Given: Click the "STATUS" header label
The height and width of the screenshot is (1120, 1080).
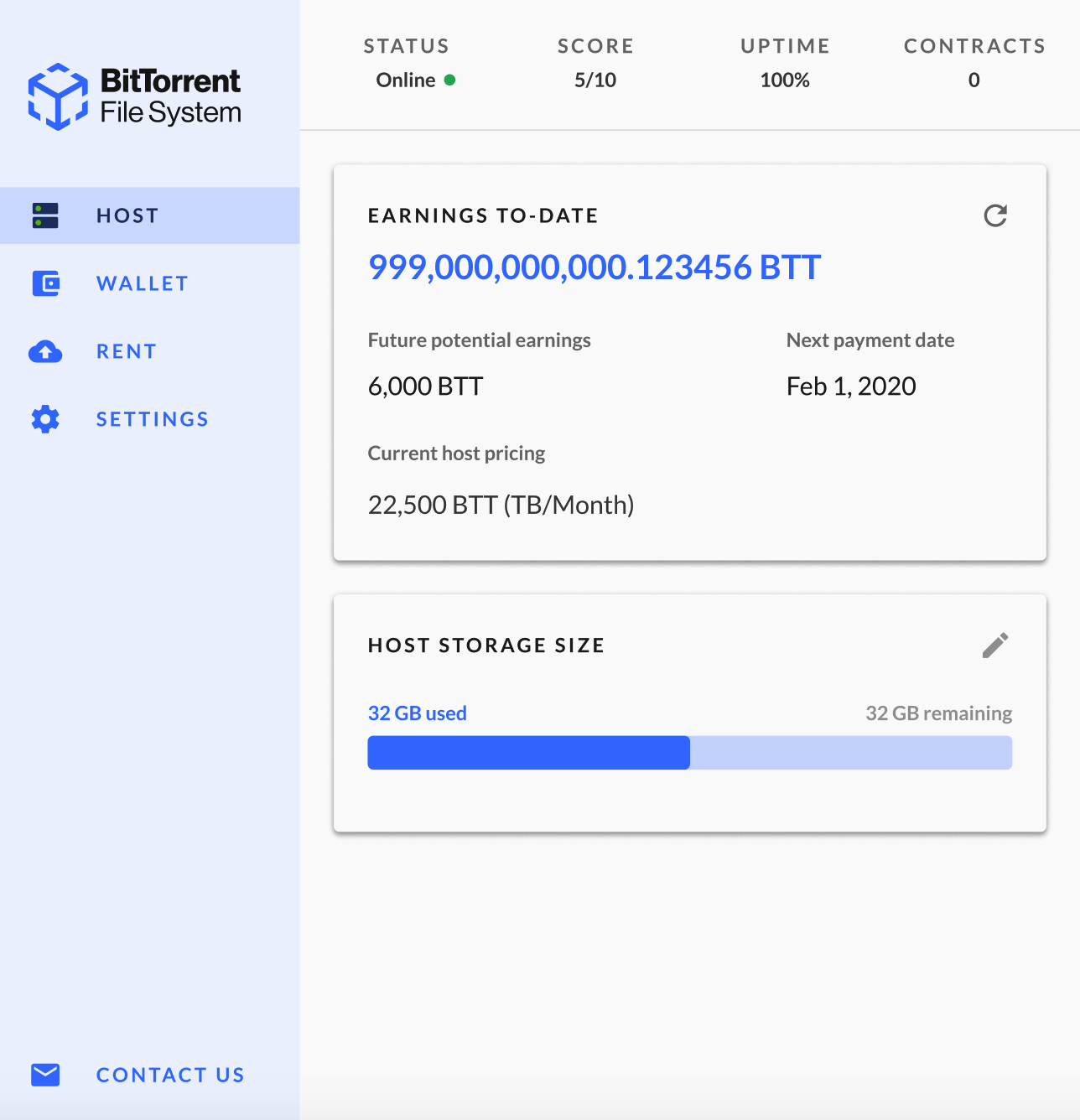Looking at the screenshot, I should coord(407,46).
